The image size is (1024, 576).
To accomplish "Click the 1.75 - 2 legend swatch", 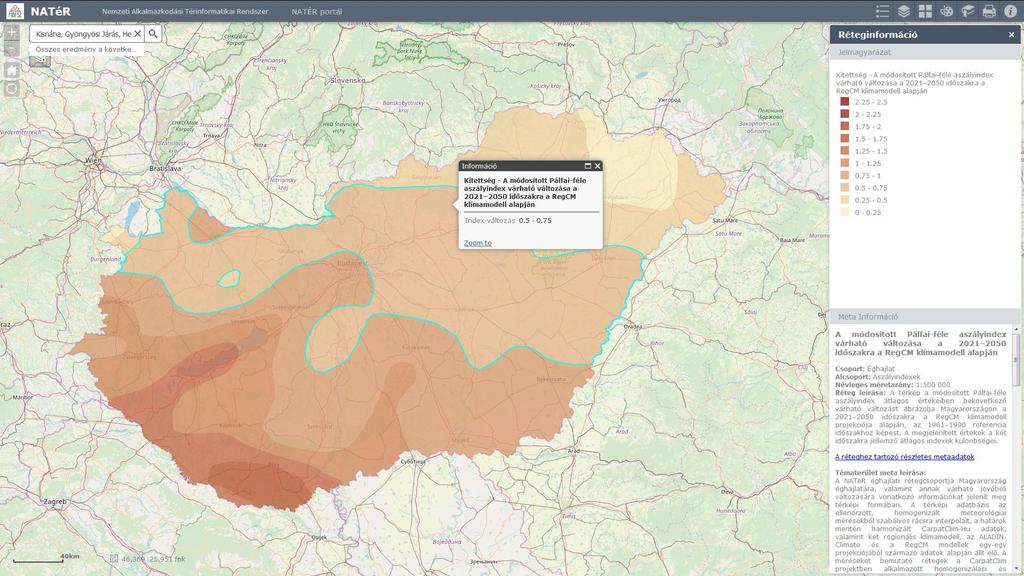I will point(844,127).
